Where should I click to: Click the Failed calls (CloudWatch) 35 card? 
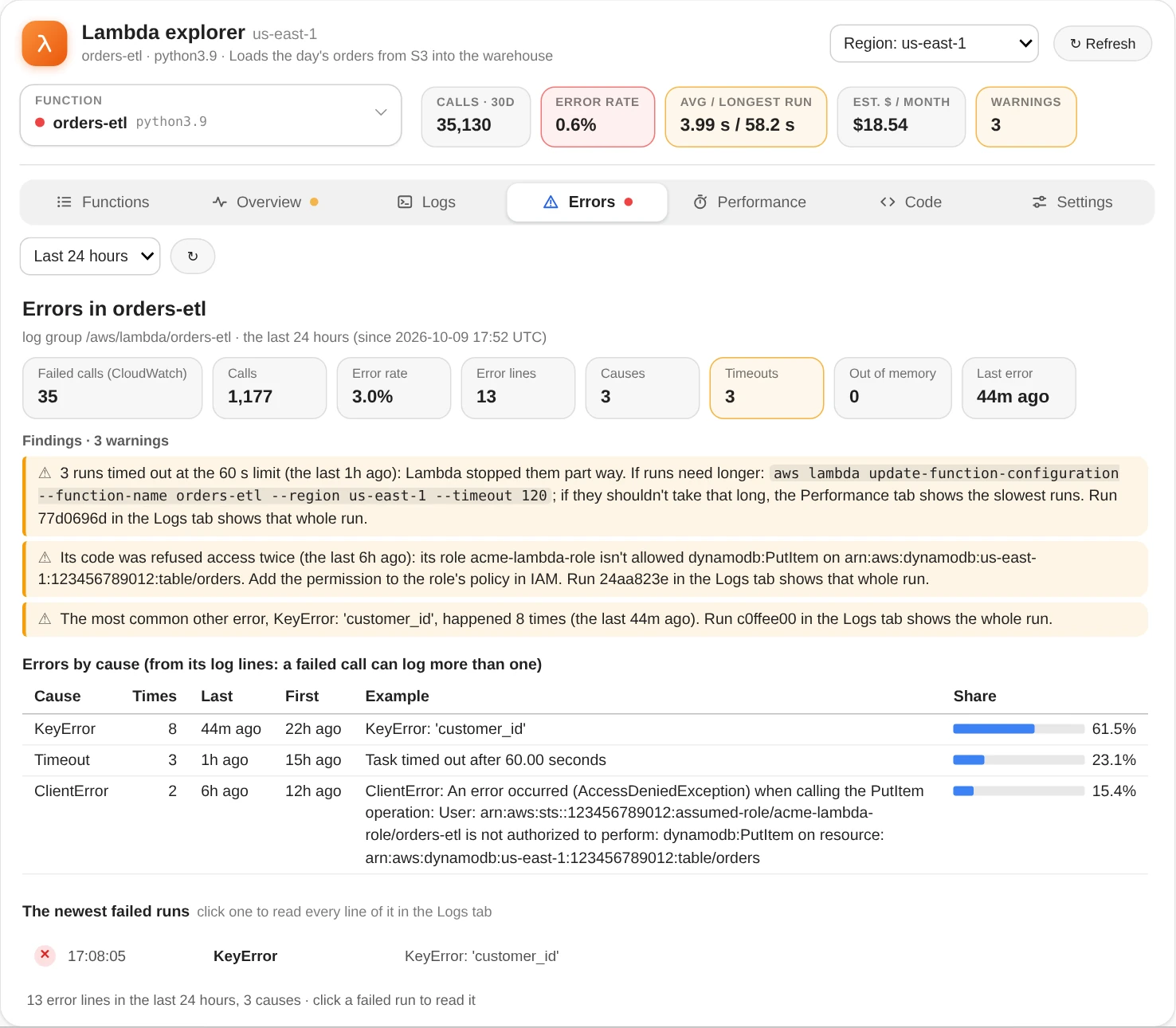112,388
